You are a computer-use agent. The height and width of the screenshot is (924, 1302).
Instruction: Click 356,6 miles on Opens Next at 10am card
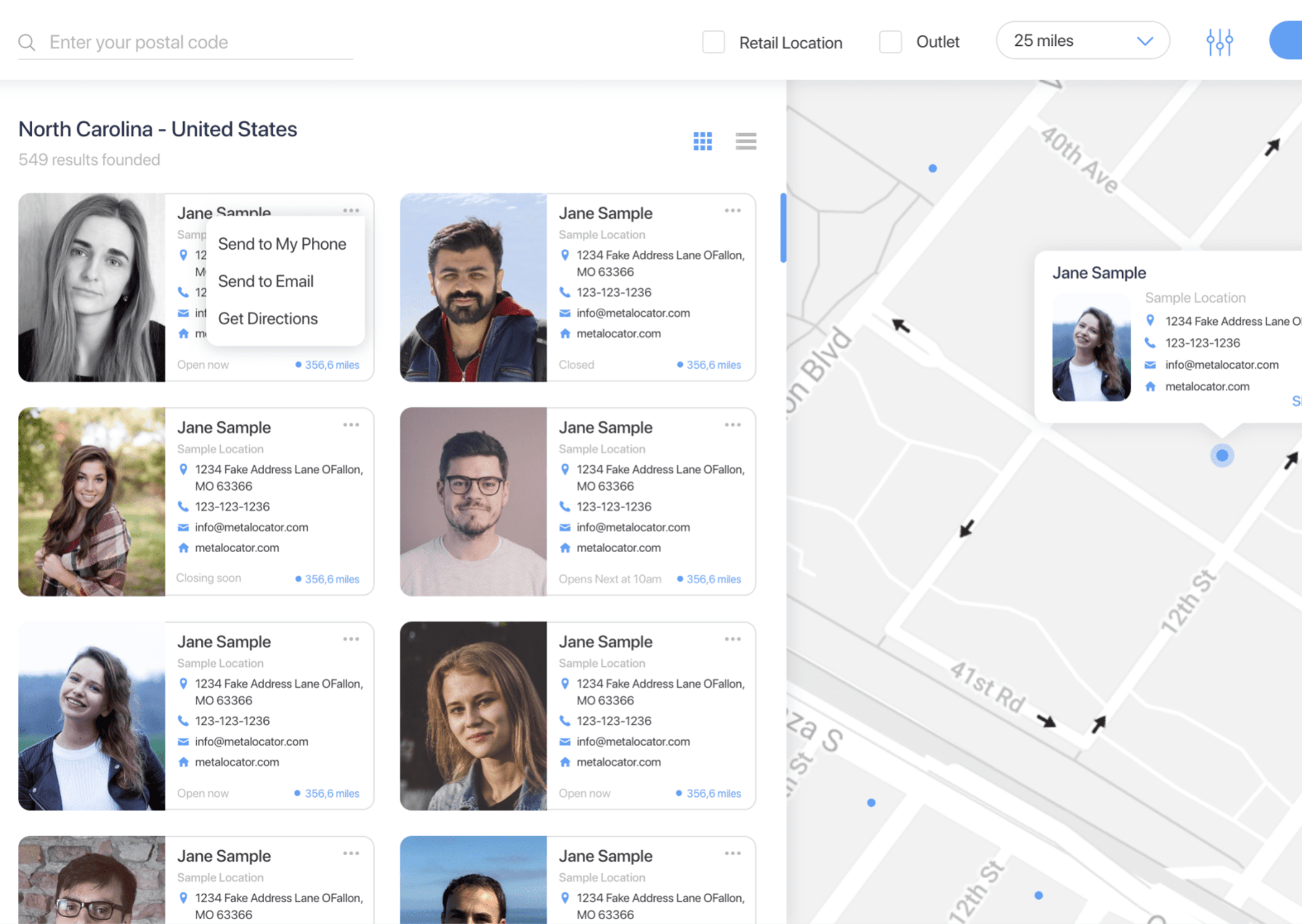[709, 579]
